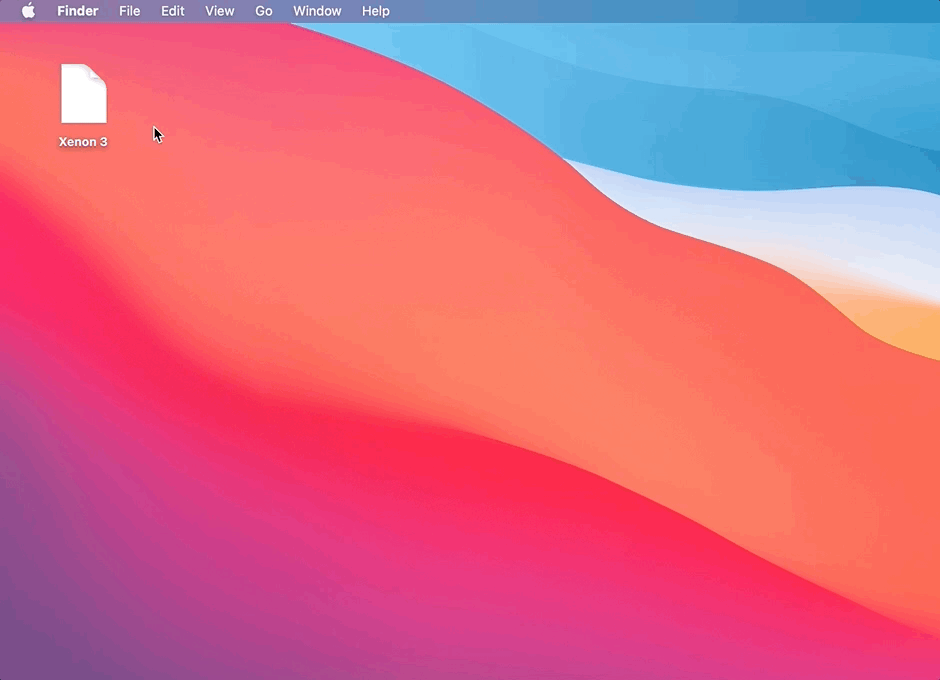The image size is (940, 680).
Task: Open the Window menu
Action: (317, 11)
